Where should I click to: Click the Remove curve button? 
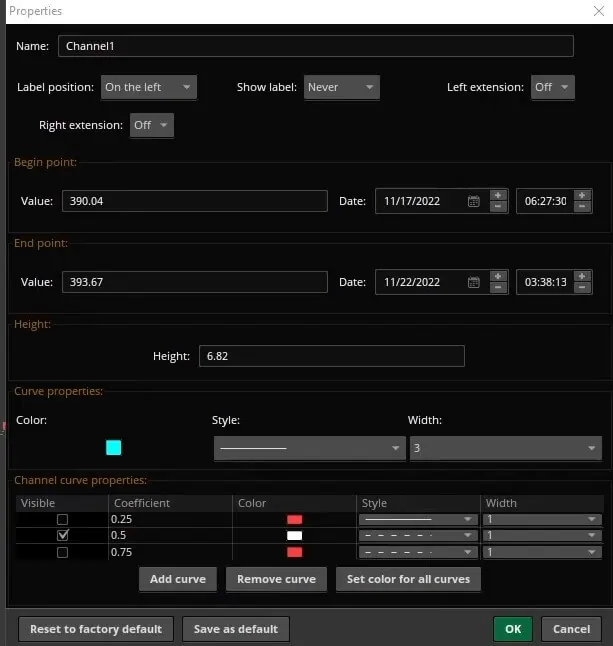pos(276,579)
